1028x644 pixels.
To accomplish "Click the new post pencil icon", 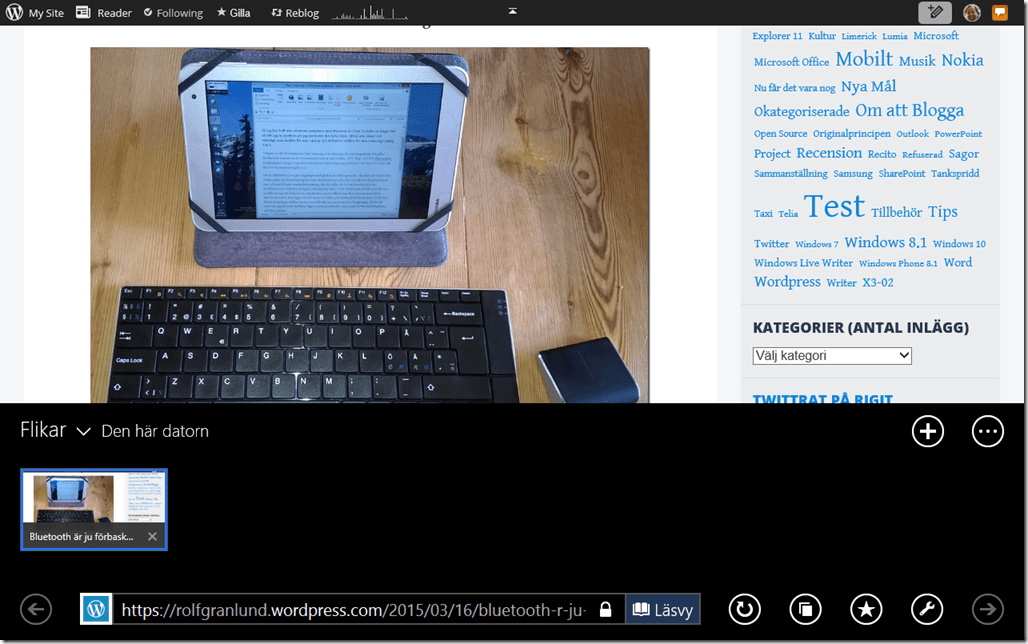I will click(935, 13).
